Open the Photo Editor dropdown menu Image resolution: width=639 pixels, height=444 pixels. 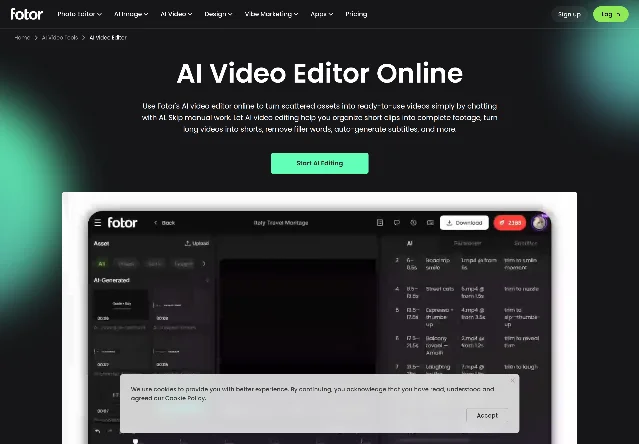[x=79, y=14]
